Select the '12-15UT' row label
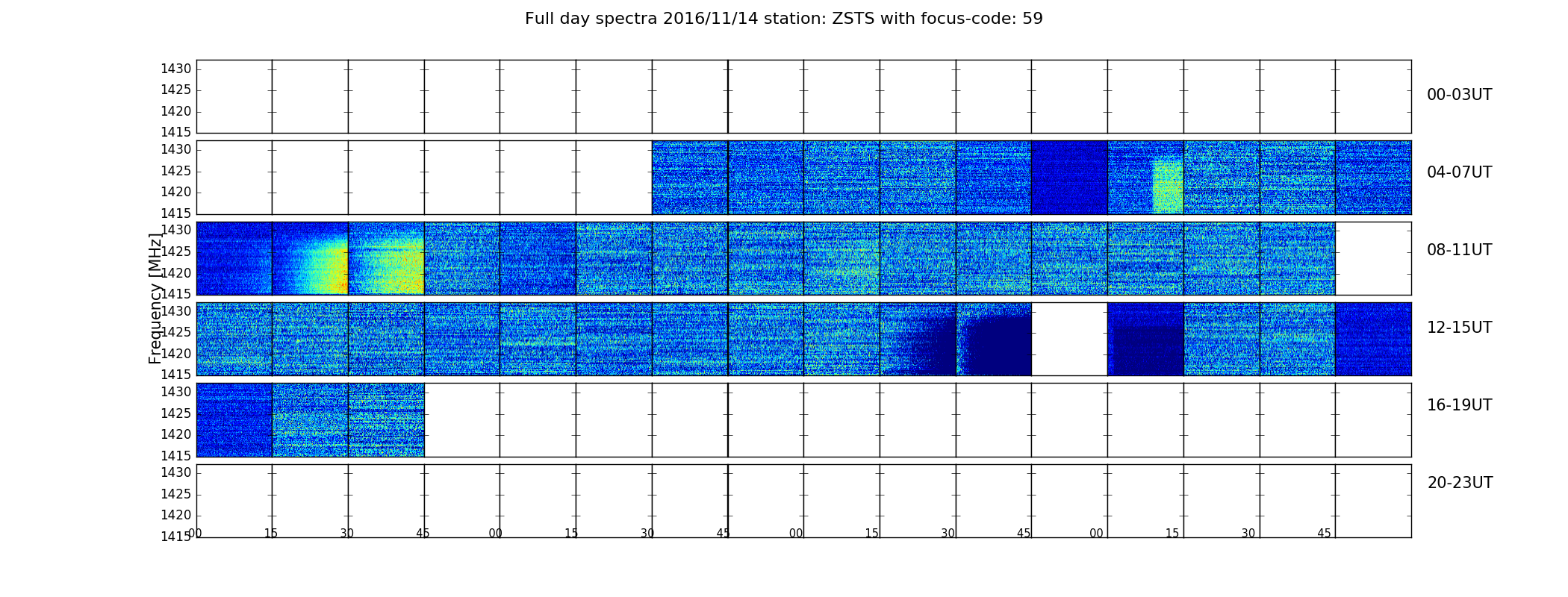The image size is (1568, 597). [x=1460, y=328]
